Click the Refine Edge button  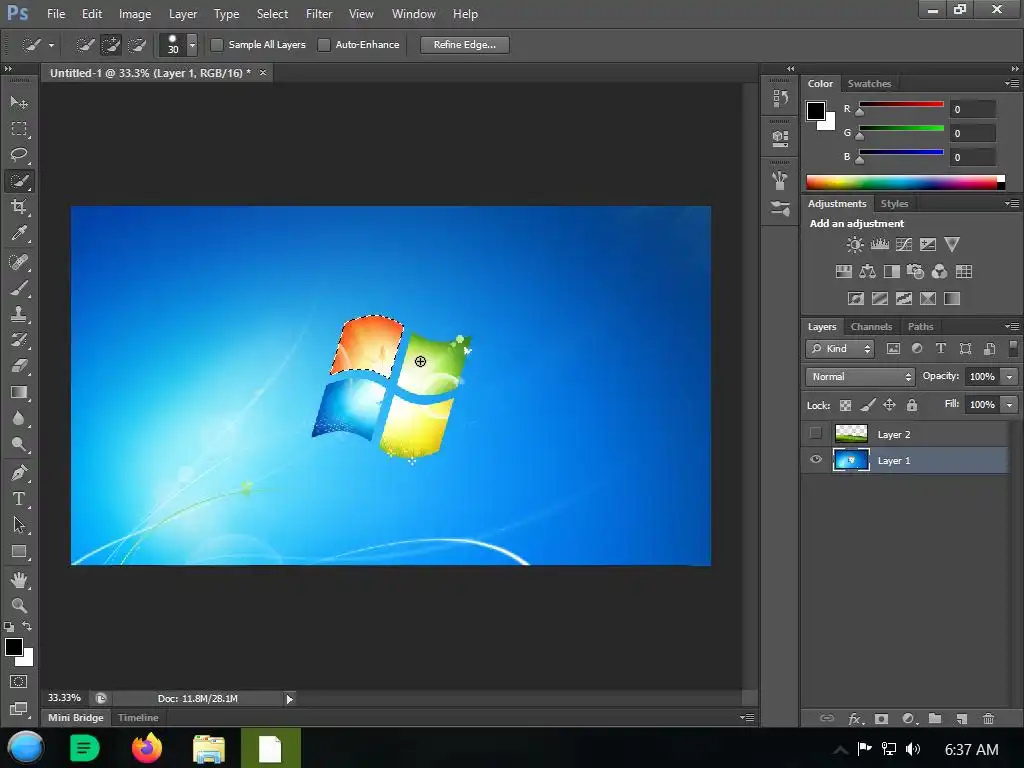tap(464, 44)
